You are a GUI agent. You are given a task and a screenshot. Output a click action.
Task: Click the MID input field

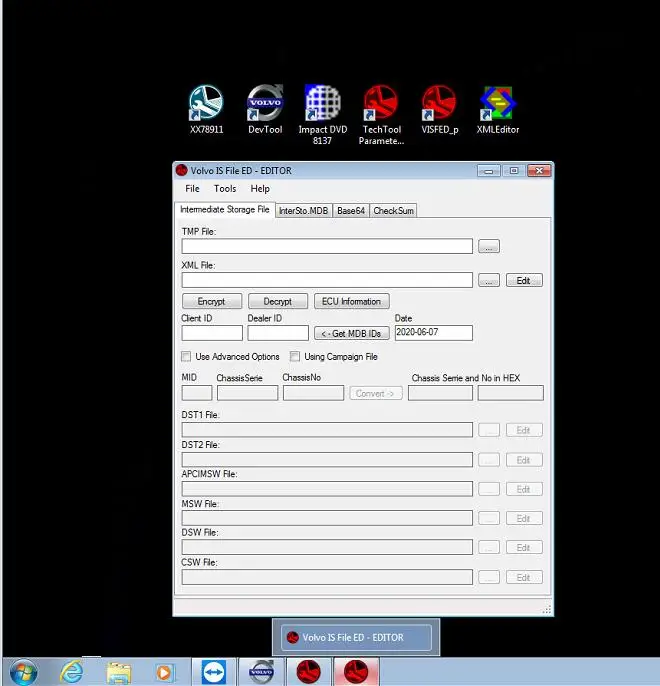coord(197,393)
